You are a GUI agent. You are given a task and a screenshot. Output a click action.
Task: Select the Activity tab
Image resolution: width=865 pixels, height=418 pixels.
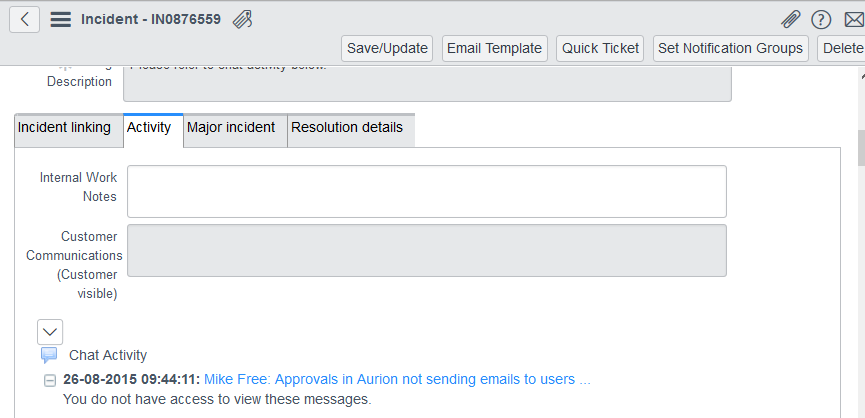(x=153, y=131)
